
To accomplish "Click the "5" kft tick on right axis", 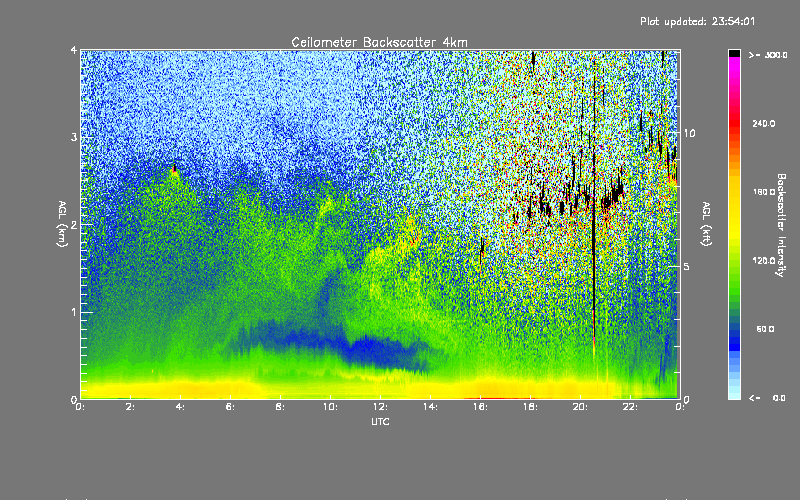I will tap(687, 266).
